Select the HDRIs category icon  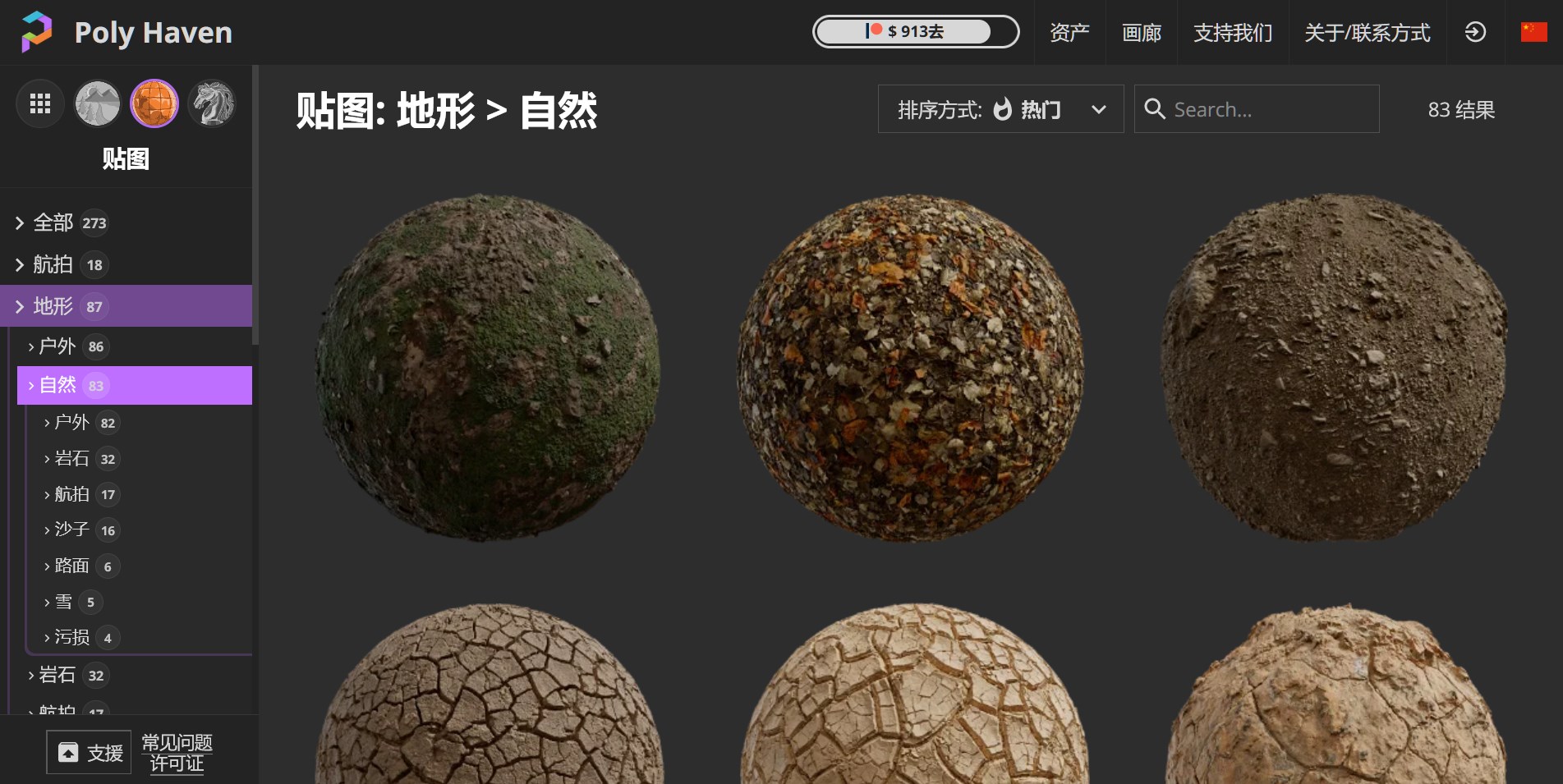coord(97,103)
